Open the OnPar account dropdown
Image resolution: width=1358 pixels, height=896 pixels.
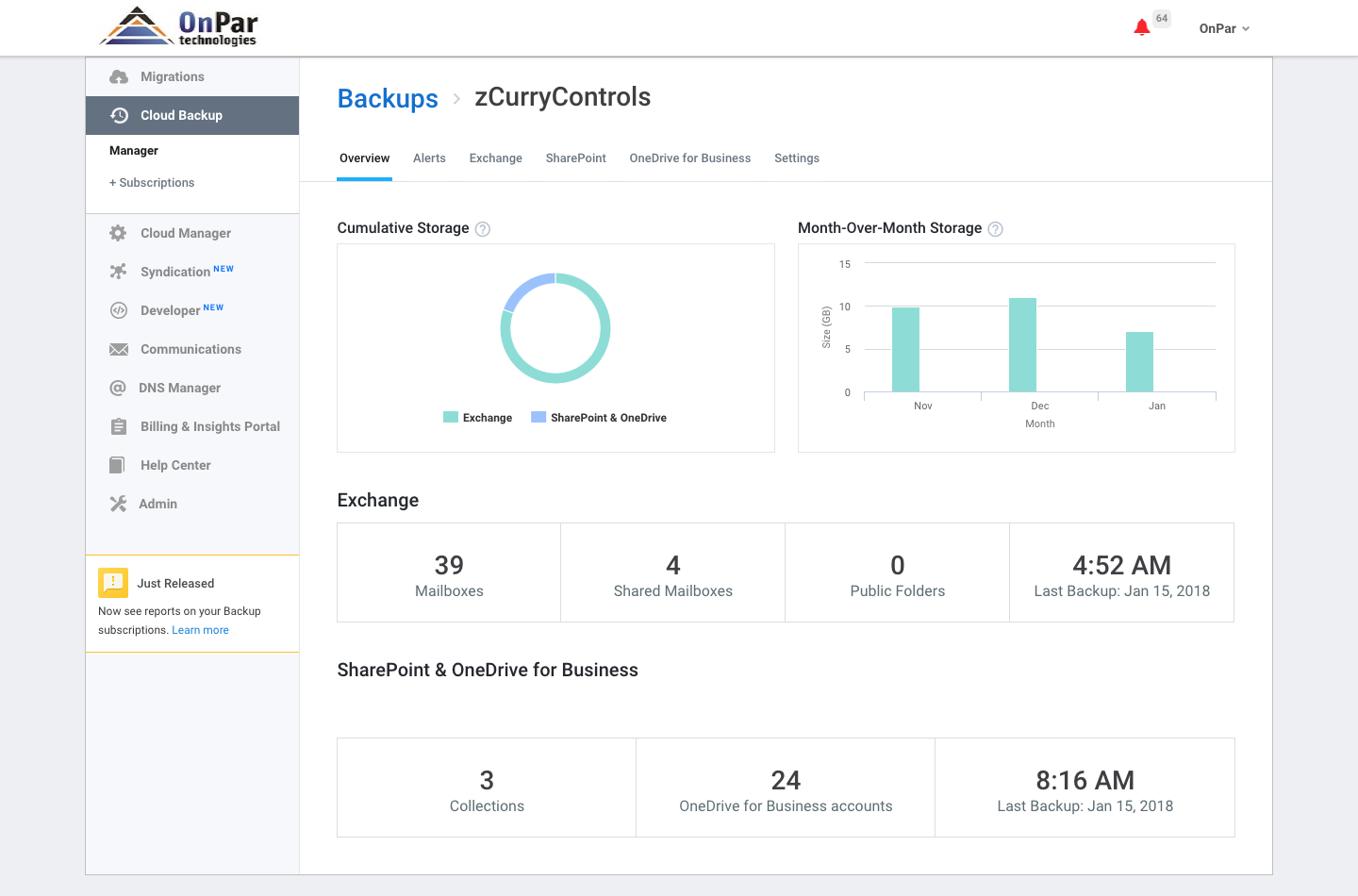(1224, 28)
